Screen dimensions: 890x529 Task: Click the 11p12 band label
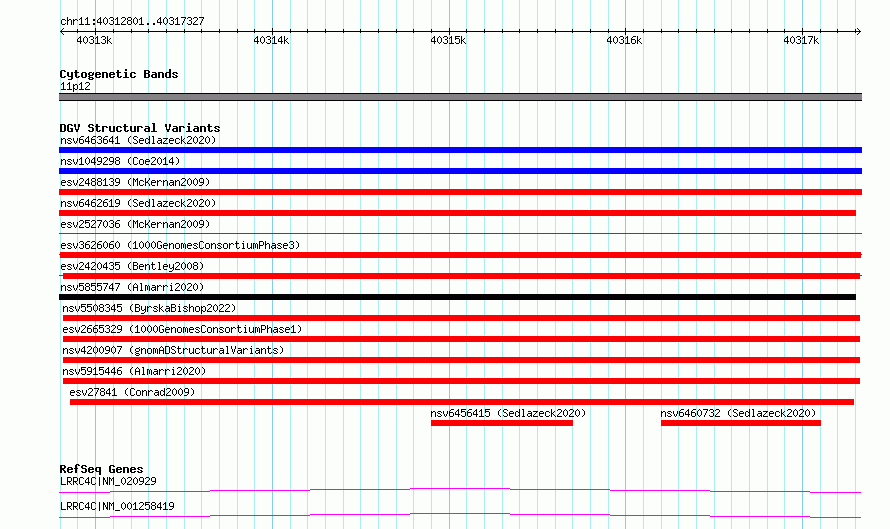75,86
